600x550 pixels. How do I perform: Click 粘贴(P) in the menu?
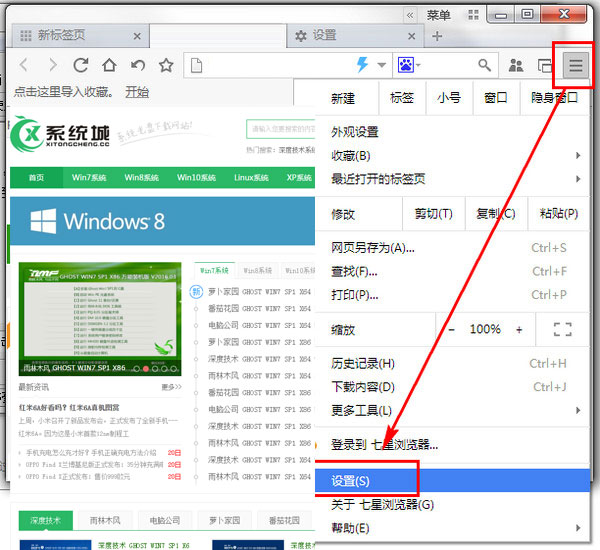click(x=559, y=214)
